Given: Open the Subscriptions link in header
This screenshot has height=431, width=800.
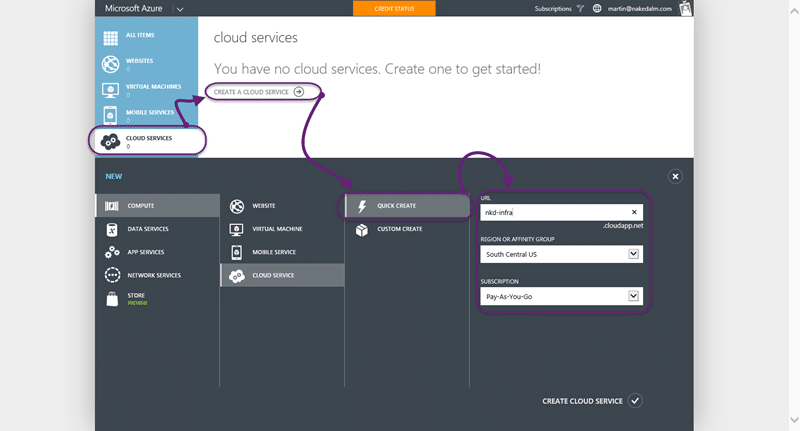Looking at the screenshot, I should pyautogui.click(x=553, y=9).
